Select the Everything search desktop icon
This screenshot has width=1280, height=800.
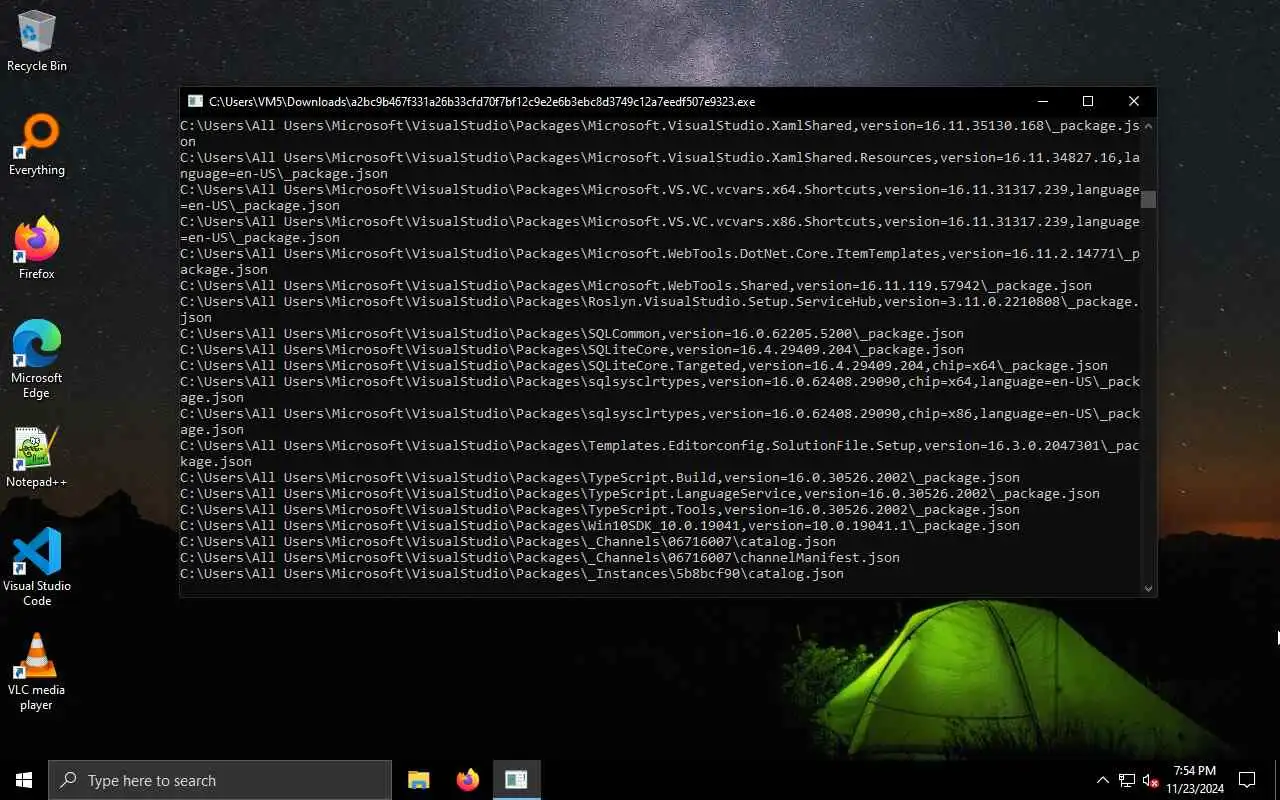[37, 145]
